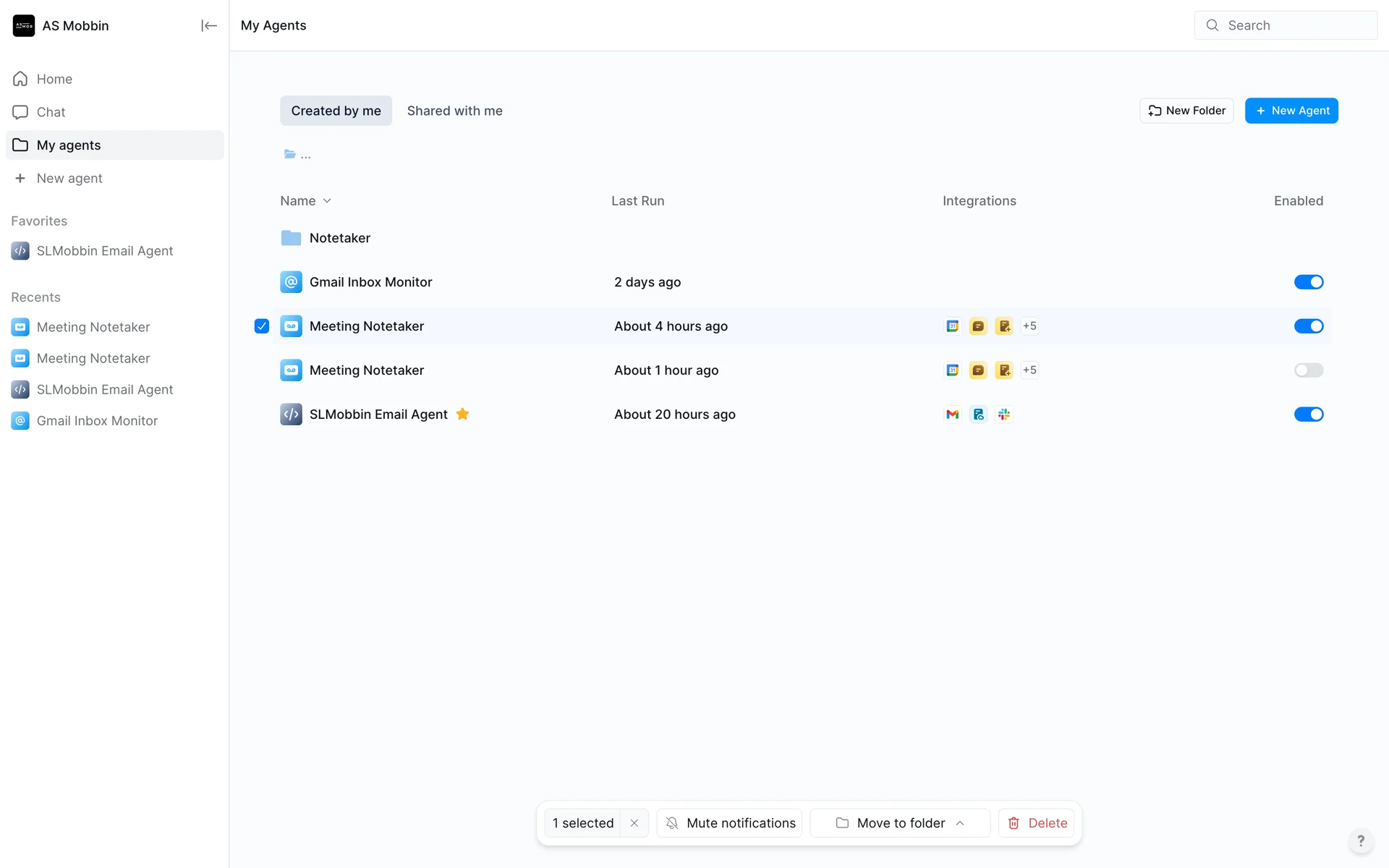Click the gold star next to SLMobbin Email Agent

[463, 414]
